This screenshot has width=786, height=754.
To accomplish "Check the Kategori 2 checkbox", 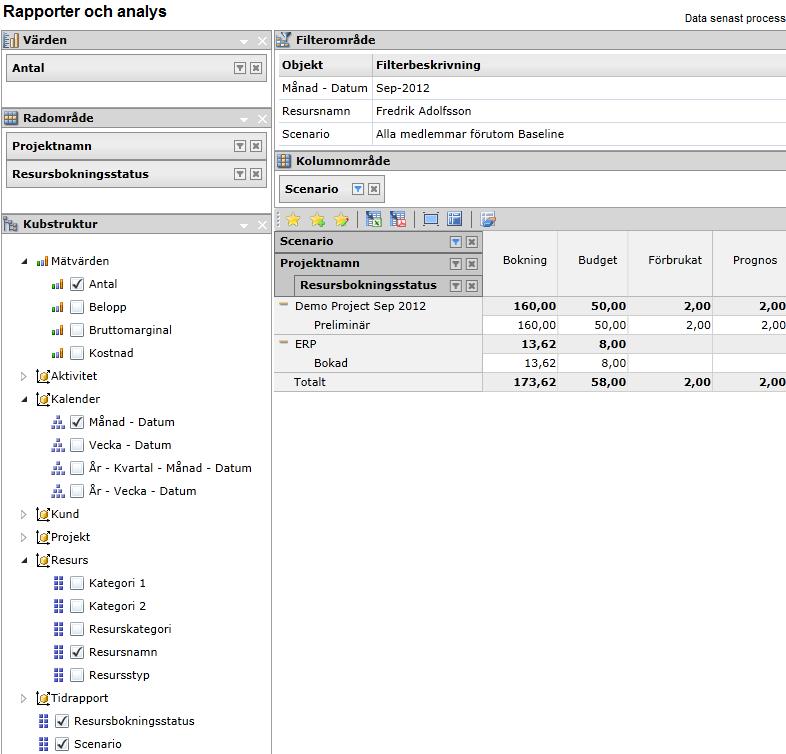I will click(77, 606).
